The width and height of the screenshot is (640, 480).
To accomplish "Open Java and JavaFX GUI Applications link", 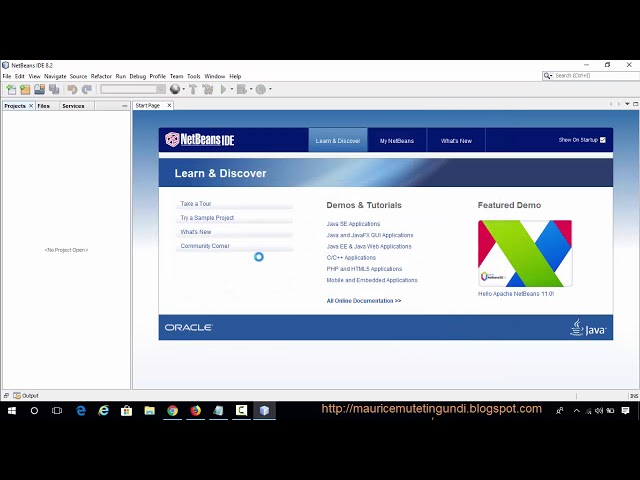I will (370, 235).
